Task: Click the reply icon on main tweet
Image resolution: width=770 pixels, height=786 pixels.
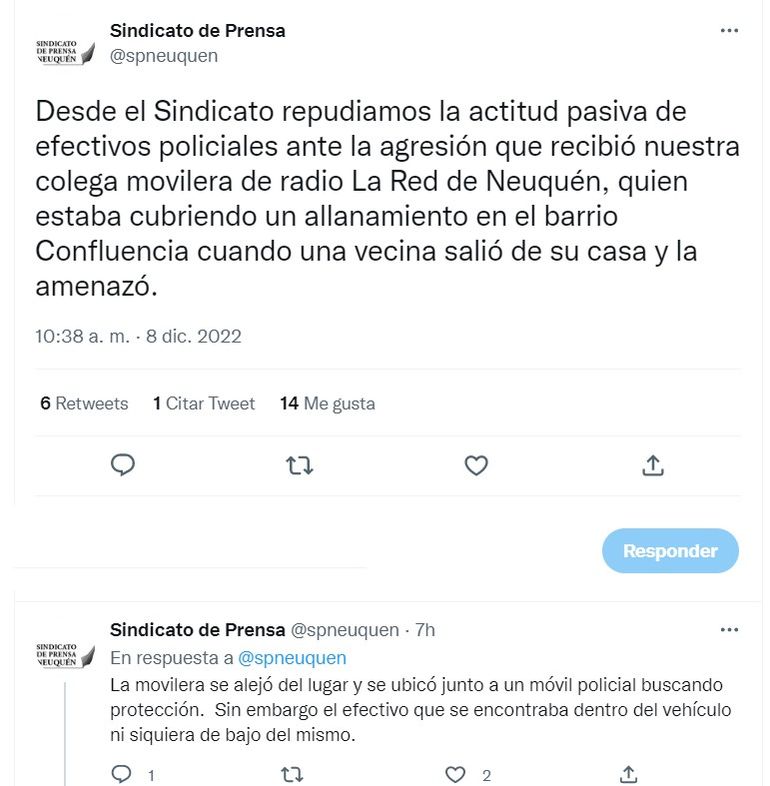Action: pyautogui.click(x=123, y=465)
